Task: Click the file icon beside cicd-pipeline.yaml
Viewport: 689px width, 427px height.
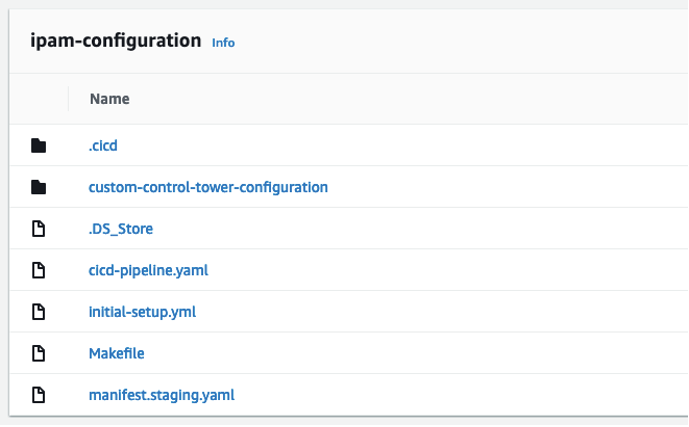Action: click(x=39, y=270)
